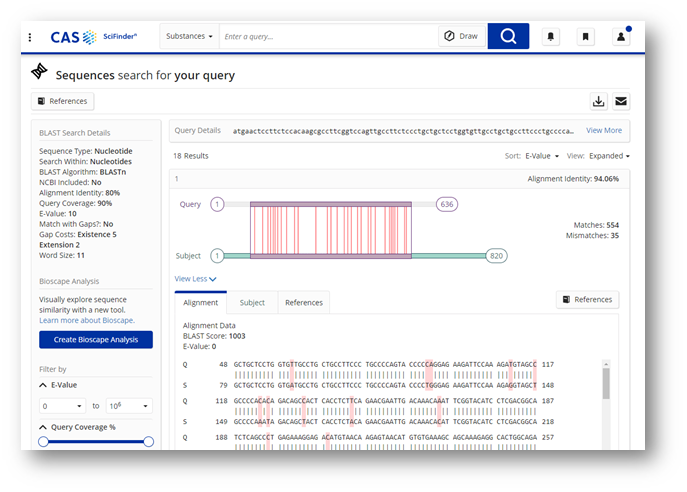Click the Subject end position 820 marker
The image size is (687, 492).
pyautogui.click(x=496, y=256)
